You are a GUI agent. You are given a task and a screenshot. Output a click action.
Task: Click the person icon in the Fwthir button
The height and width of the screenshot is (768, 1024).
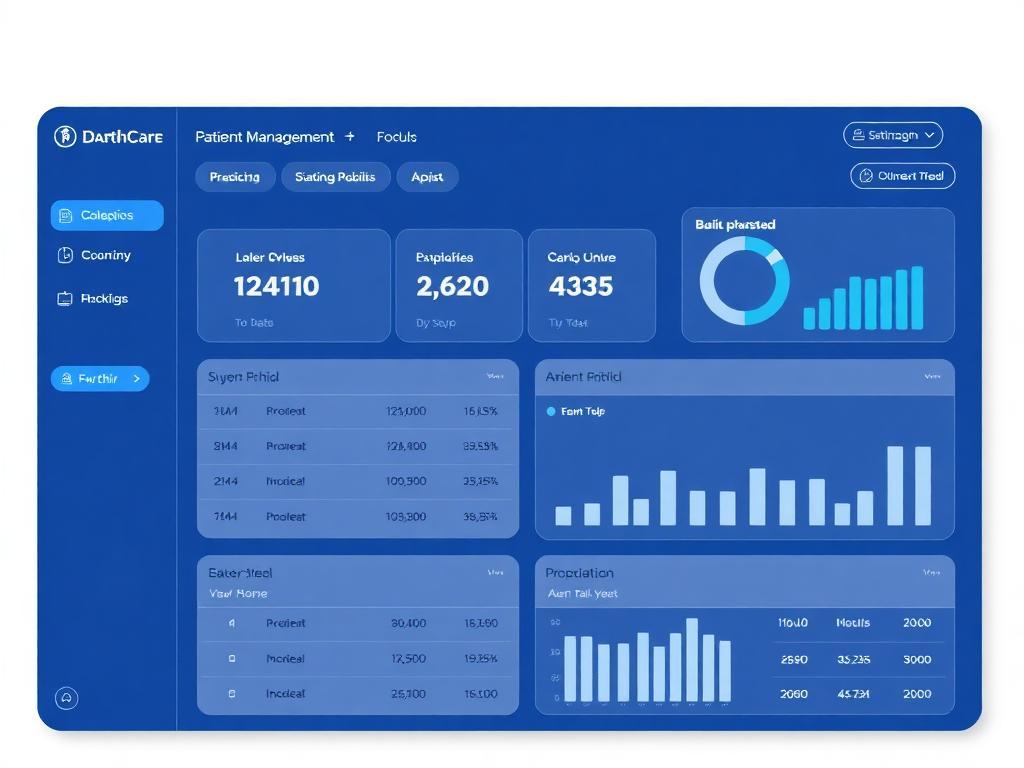[67, 379]
